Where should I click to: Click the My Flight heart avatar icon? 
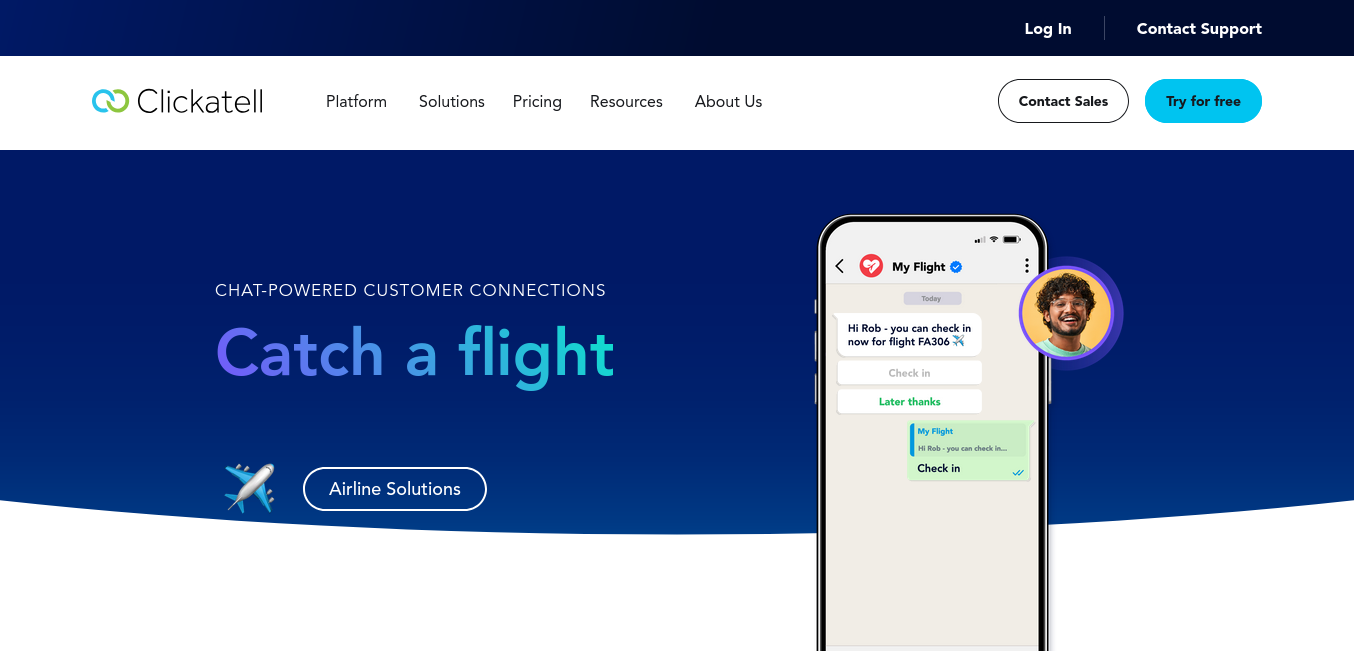871,266
